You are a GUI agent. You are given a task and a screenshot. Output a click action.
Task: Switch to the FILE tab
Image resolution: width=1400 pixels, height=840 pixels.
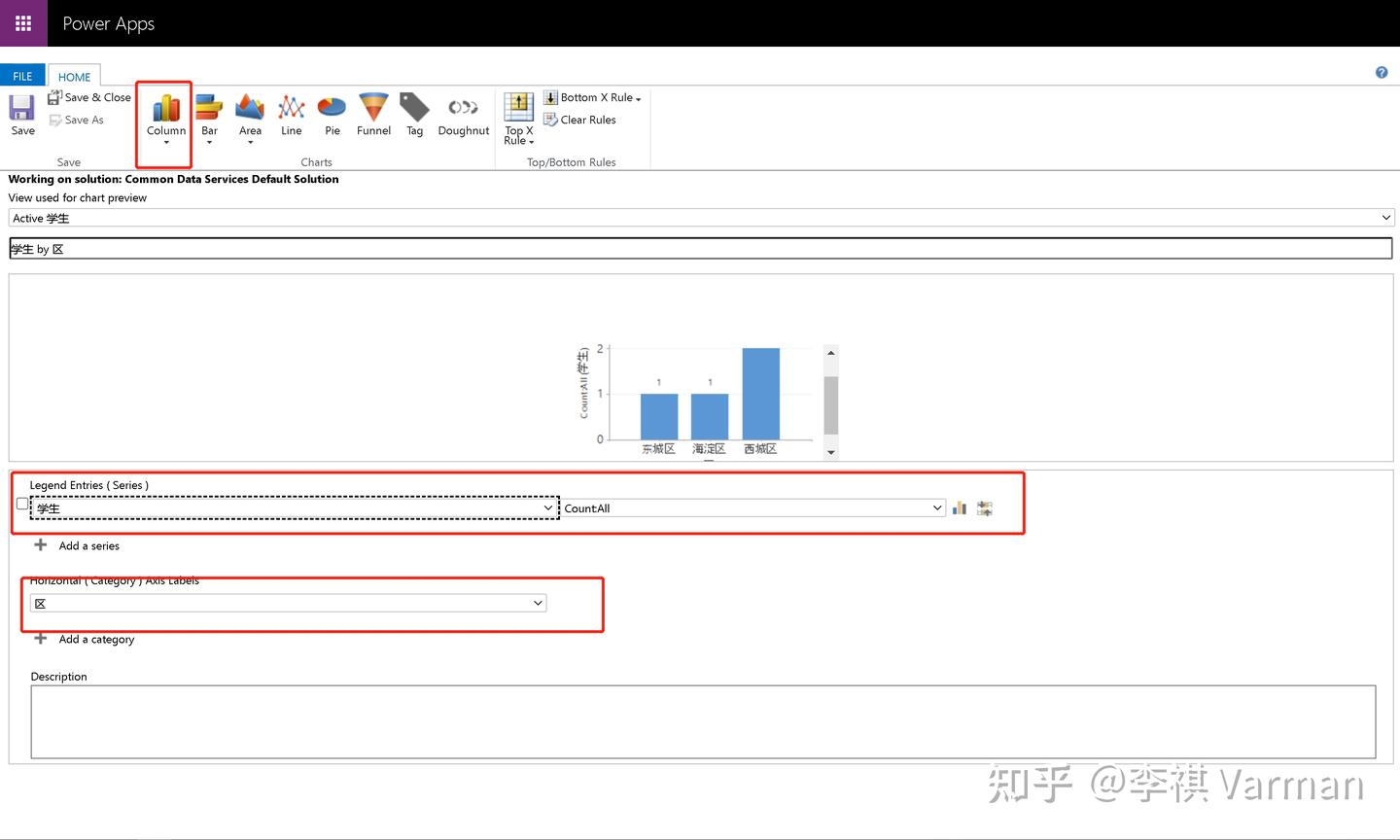pos(22,76)
